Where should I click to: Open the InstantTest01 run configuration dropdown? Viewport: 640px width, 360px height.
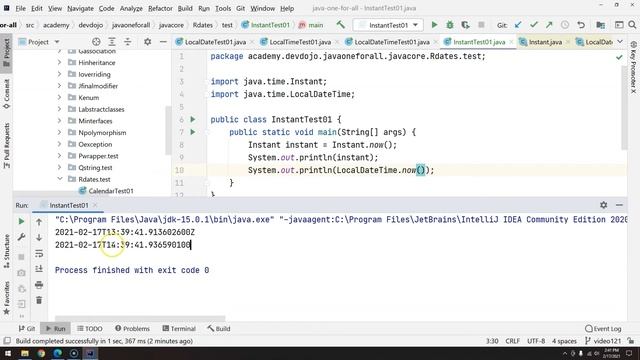coord(388,25)
